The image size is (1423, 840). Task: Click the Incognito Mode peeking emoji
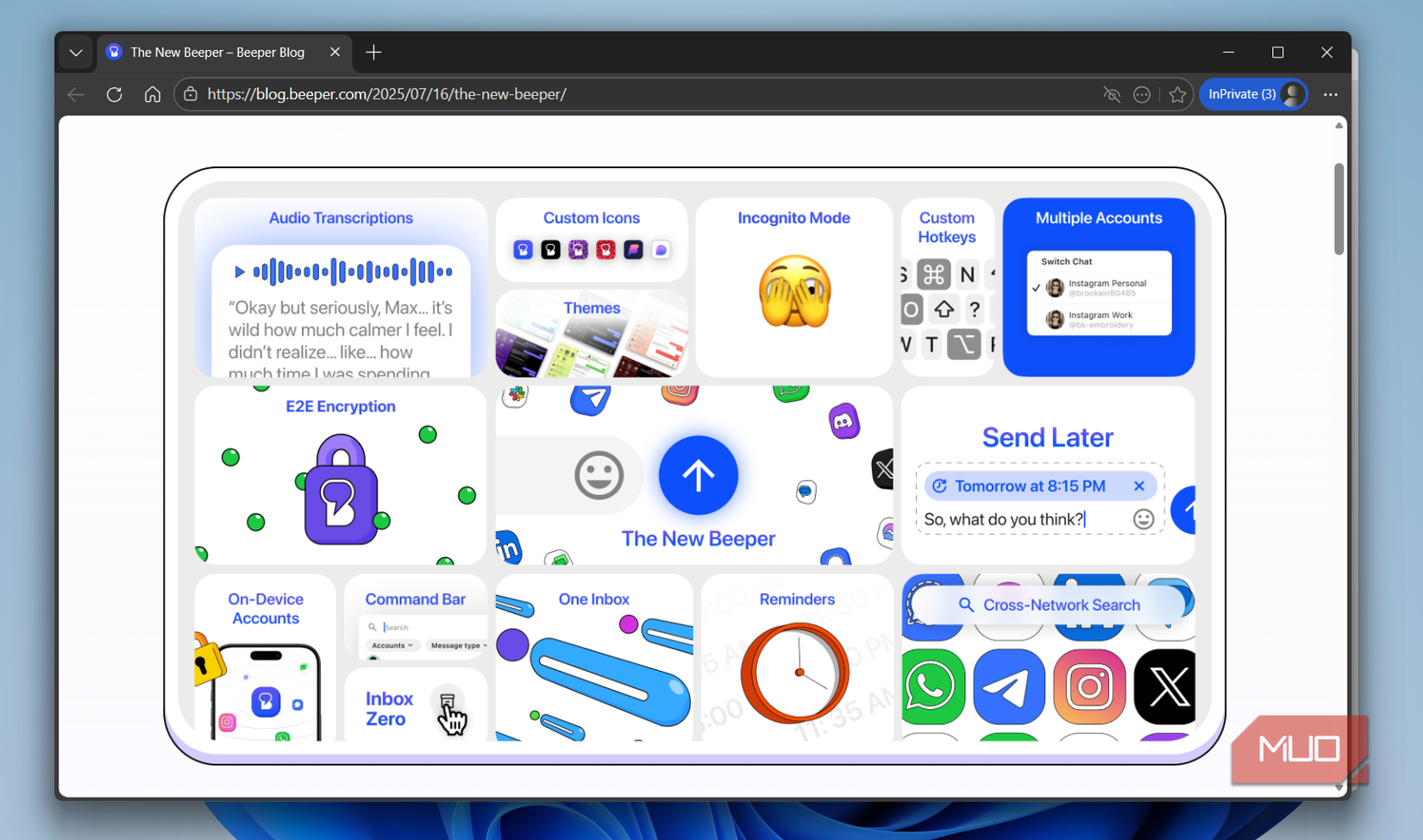[794, 292]
